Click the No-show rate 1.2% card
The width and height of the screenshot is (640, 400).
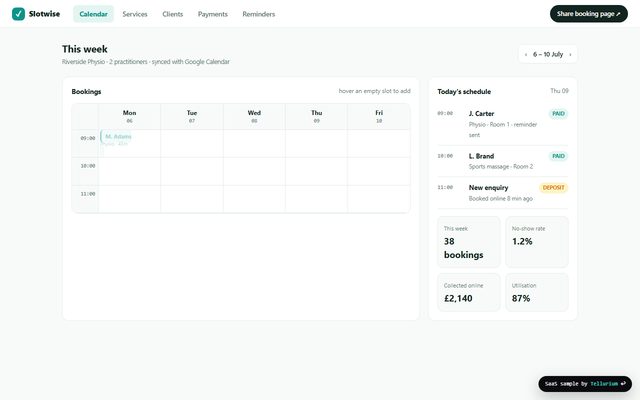tap(537, 242)
